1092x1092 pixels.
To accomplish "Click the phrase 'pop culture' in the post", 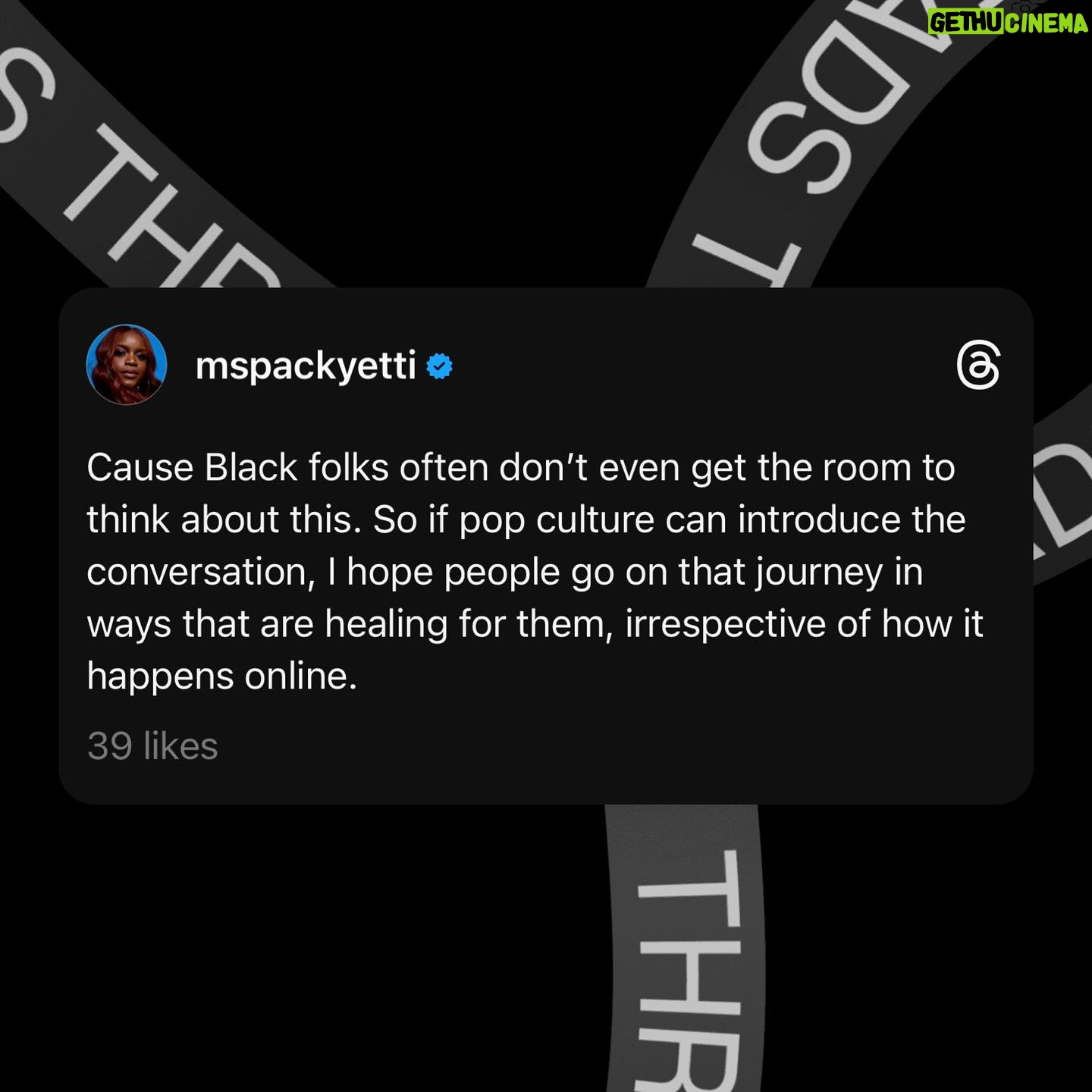I will [x=557, y=522].
